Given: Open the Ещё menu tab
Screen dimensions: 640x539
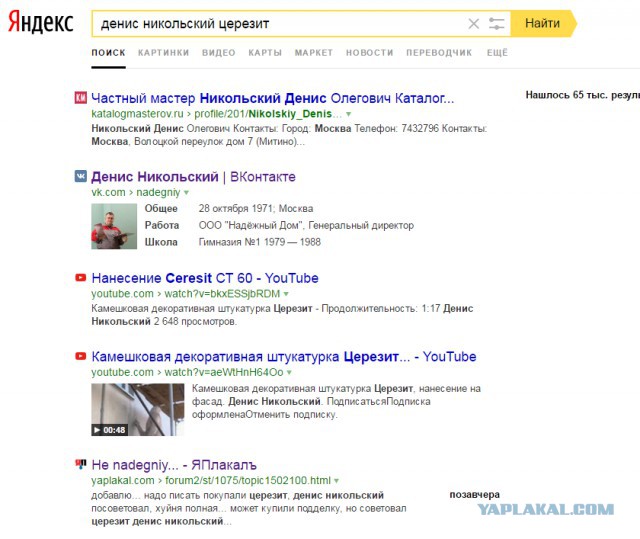Looking at the screenshot, I should click(x=497, y=53).
